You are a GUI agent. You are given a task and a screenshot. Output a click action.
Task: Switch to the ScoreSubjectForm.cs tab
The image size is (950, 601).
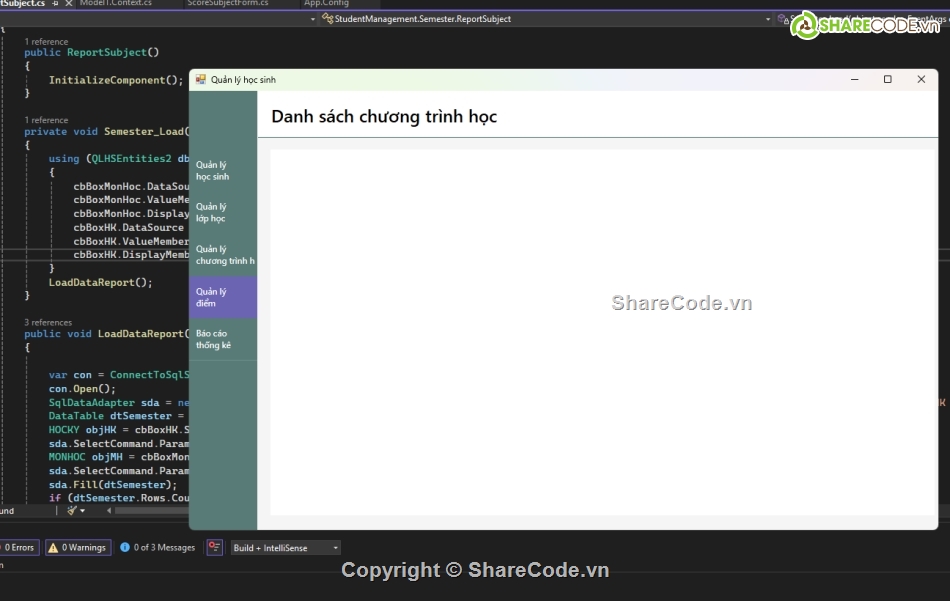[x=227, y=4]
